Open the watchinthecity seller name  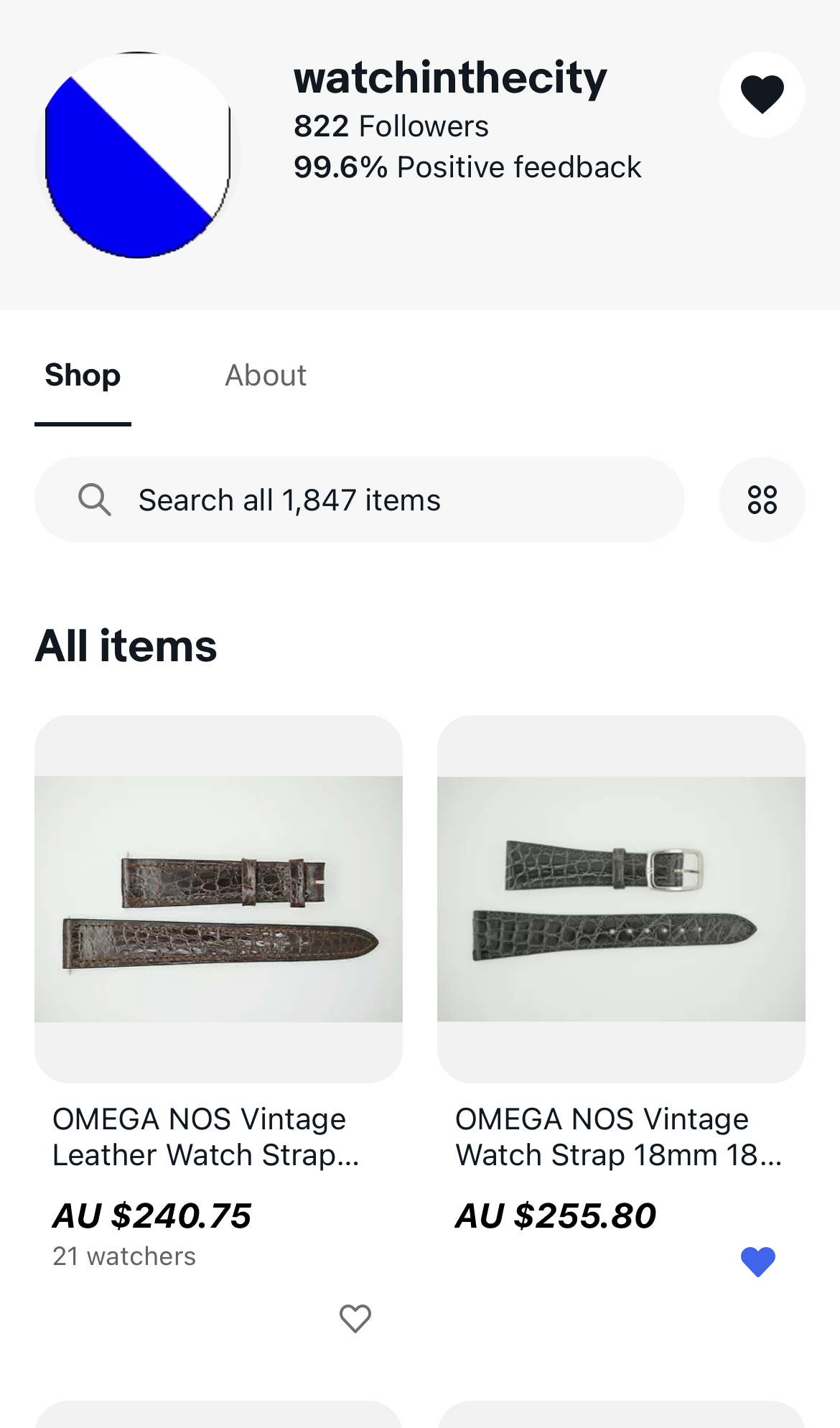click(x=450, y=78)
